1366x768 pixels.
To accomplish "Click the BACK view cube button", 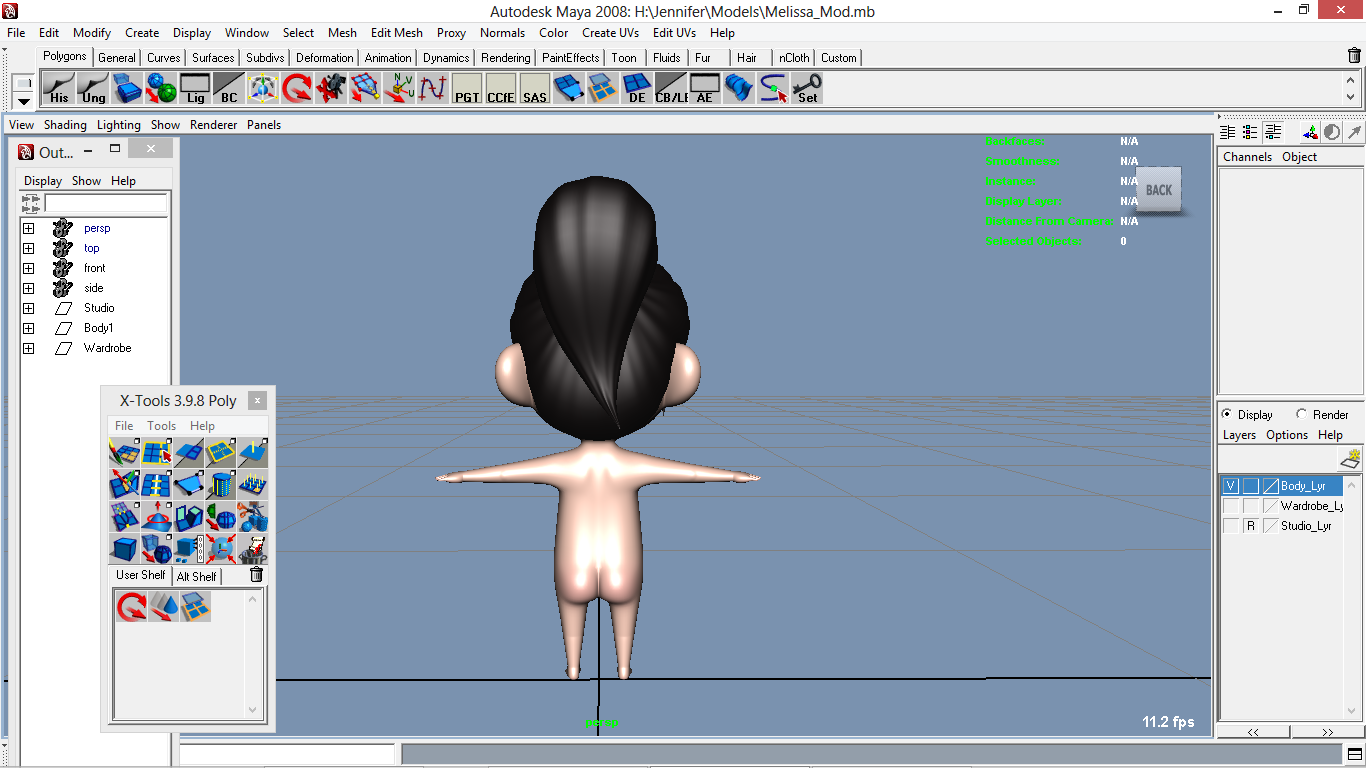I will [x=1159, y=190].
